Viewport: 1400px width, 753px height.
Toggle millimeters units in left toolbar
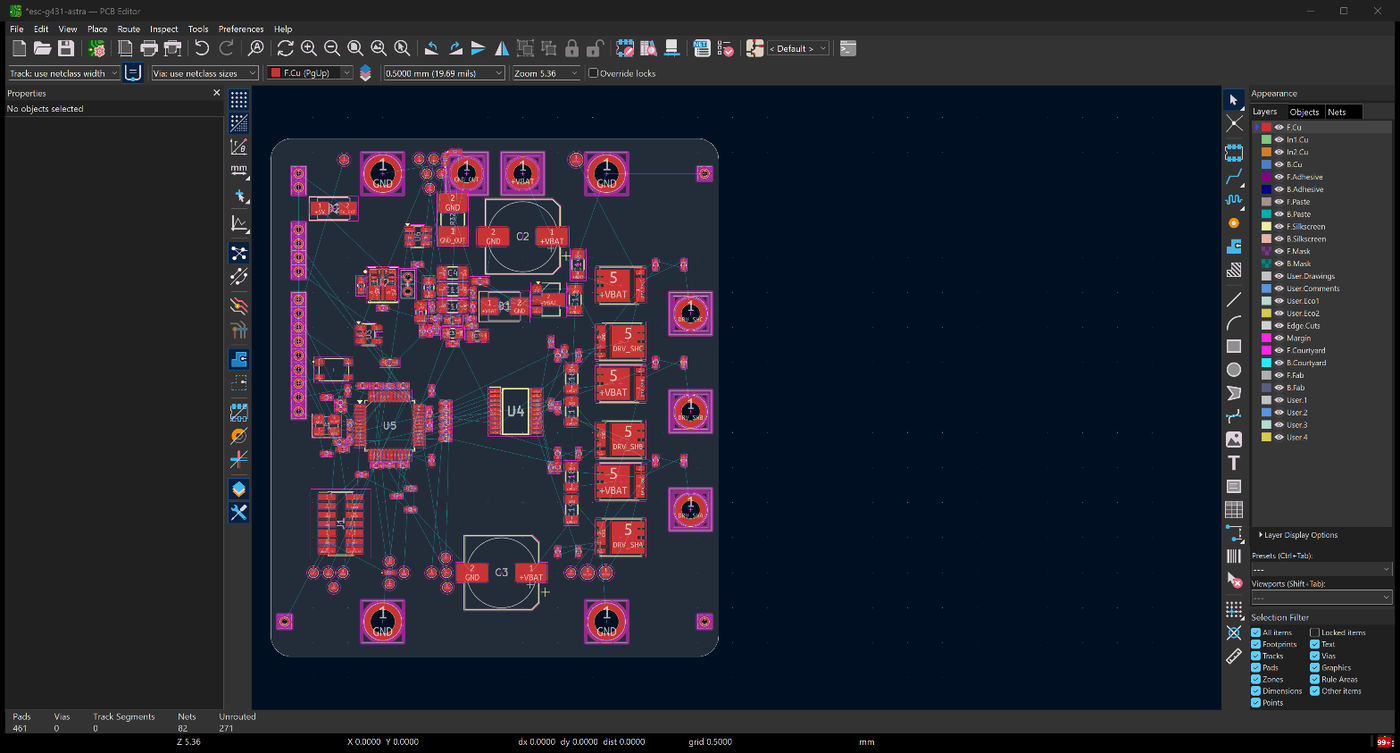click(239, 171)
